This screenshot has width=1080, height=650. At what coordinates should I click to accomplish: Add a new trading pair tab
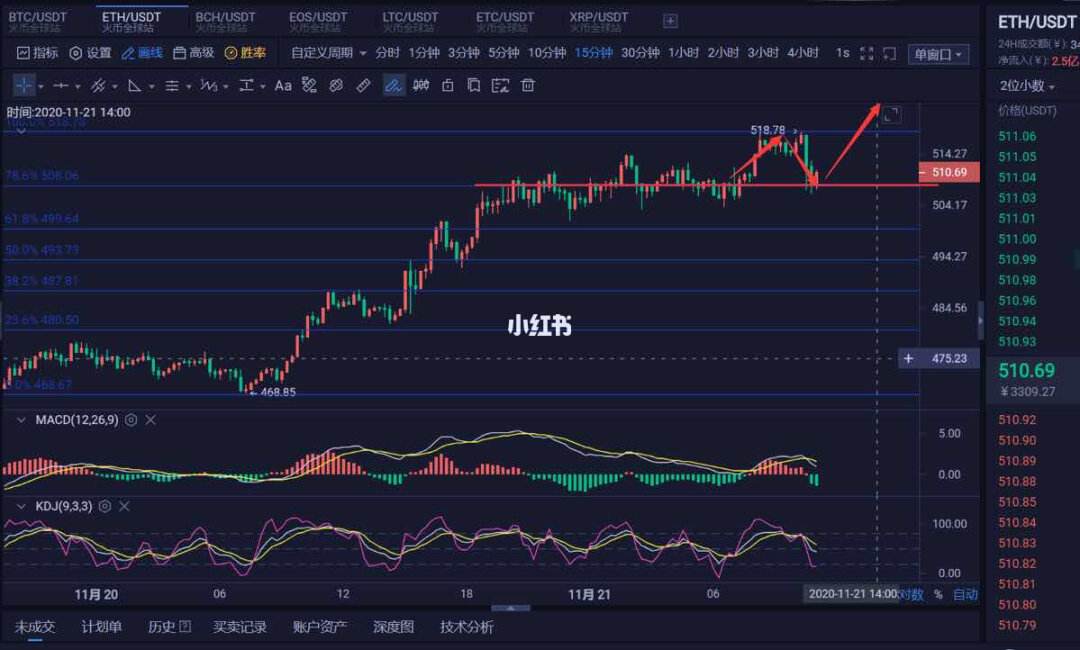coord(670,20)
